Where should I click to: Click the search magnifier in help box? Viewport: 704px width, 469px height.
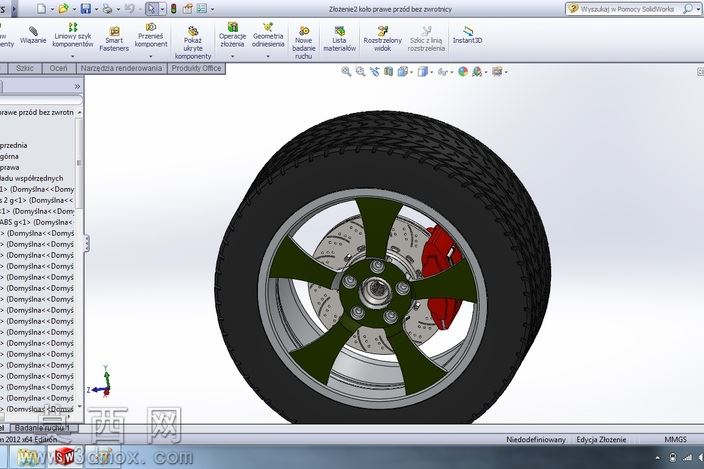pyautogui.click(x=687, y=9)
